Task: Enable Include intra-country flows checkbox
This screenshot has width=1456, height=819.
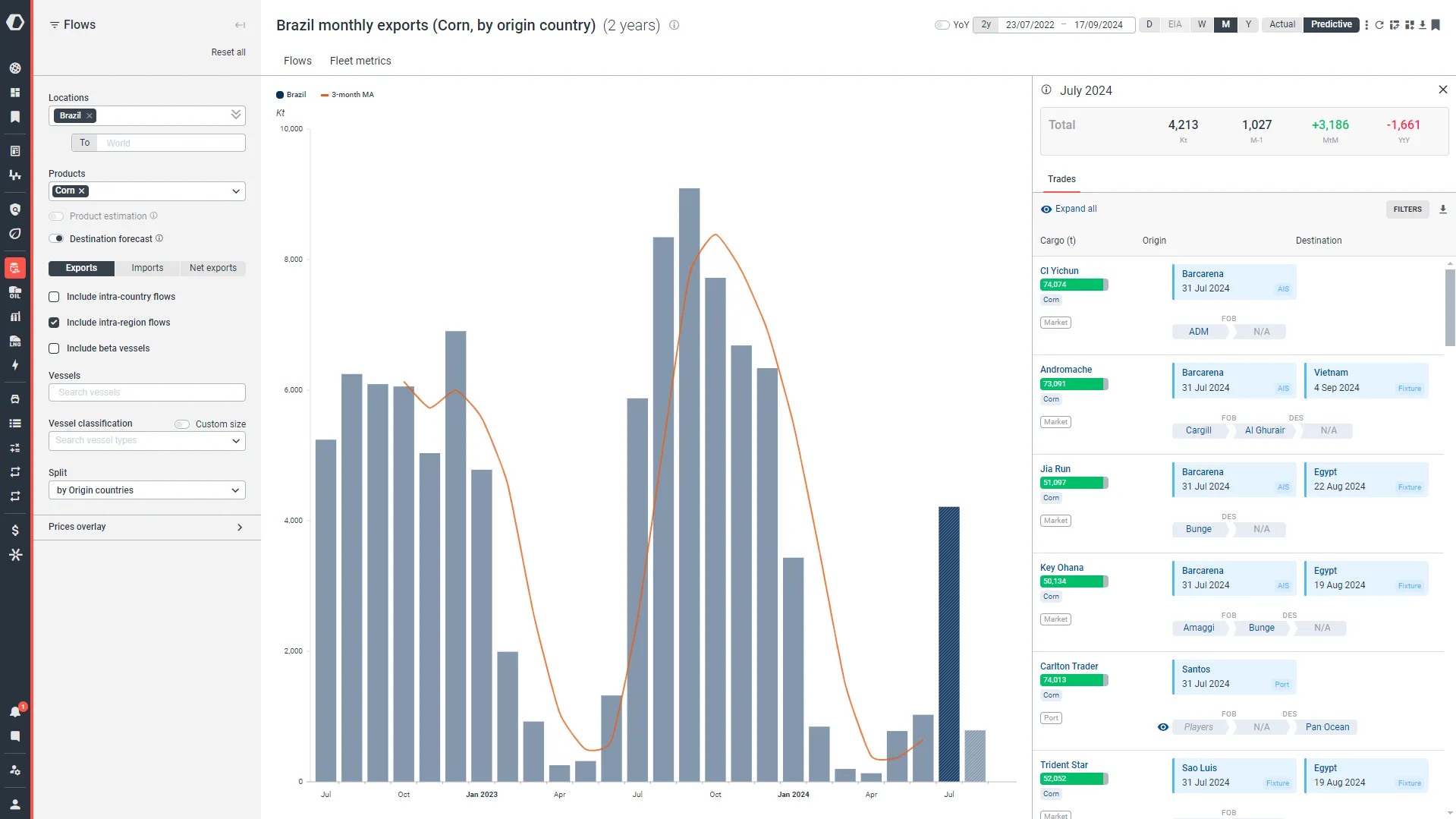Action: pyautogui.click(x=54, y=297)
